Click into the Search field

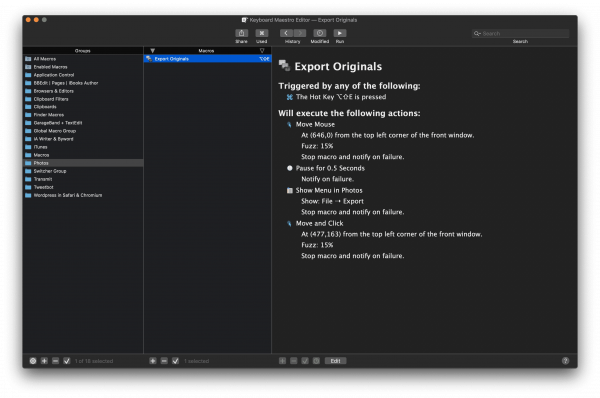(x=520, y=34)
